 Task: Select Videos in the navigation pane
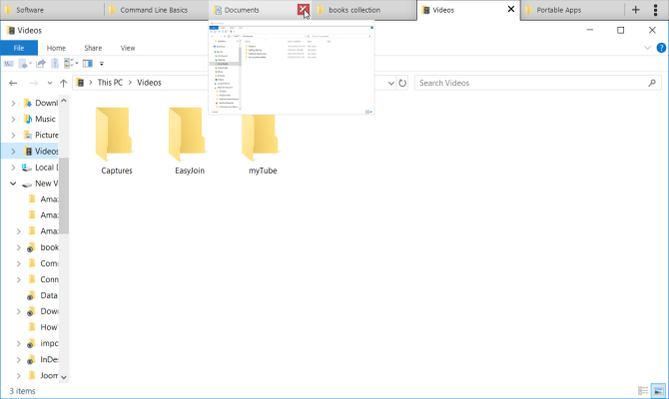tap(47, 151)
